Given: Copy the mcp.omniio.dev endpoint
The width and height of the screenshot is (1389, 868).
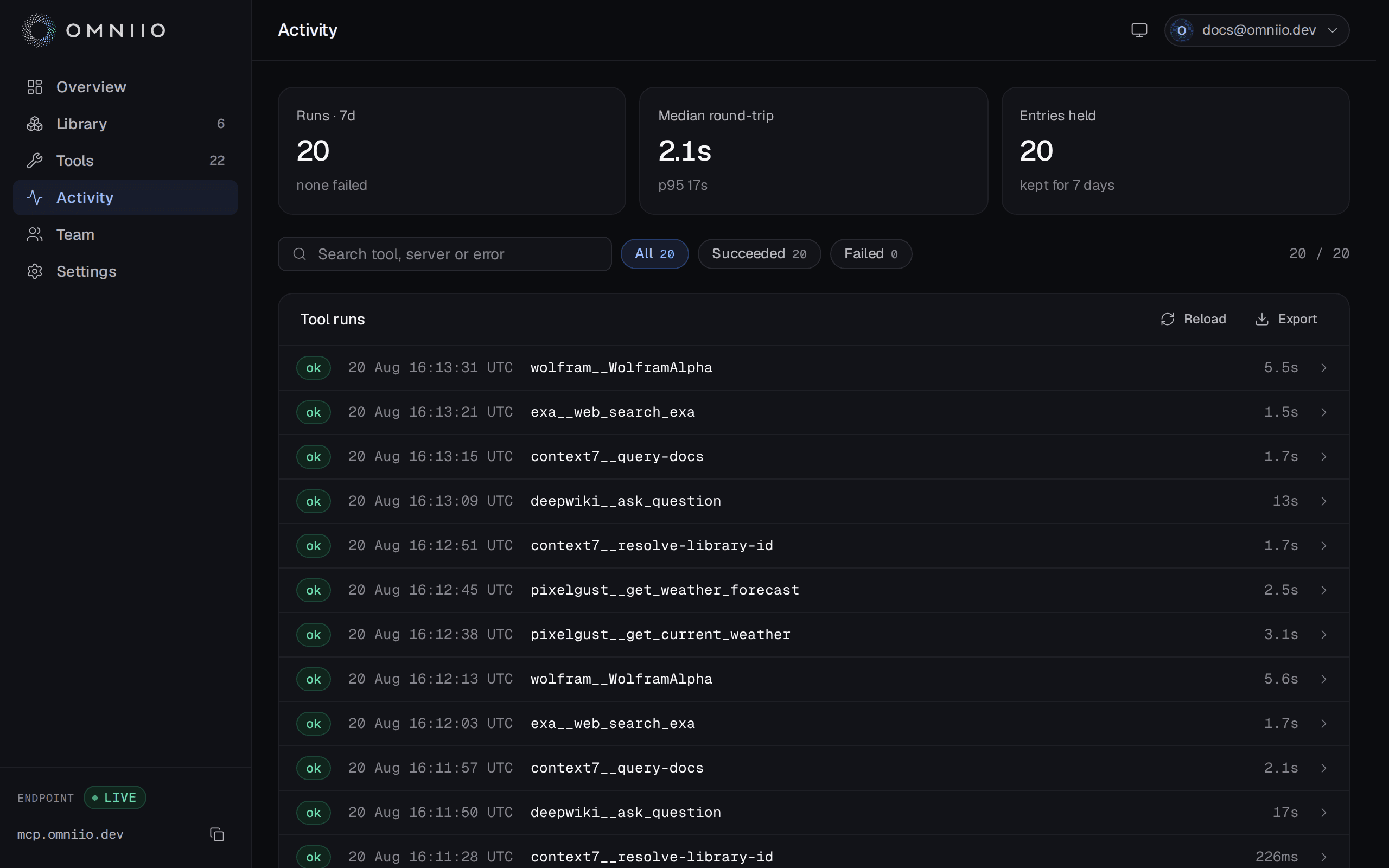Looking at the screenshot, I should point(217,834).
